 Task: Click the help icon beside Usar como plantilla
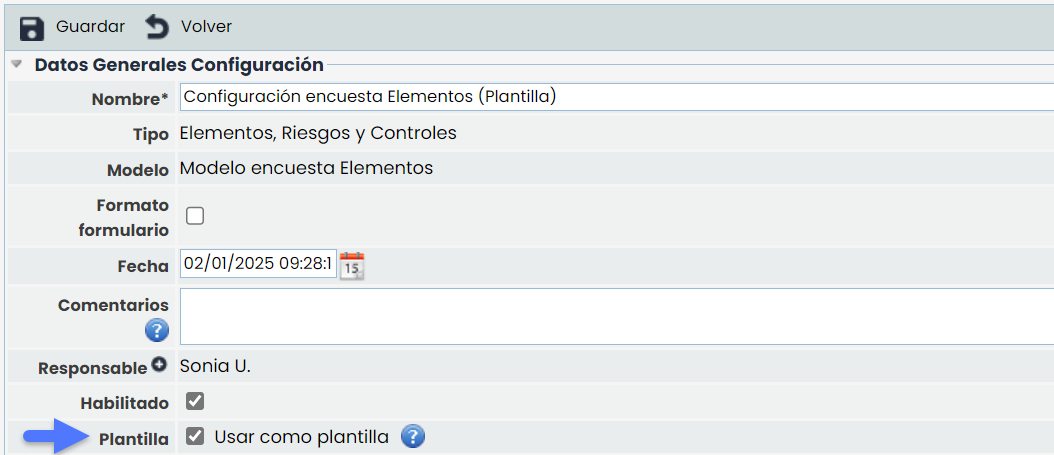point(413,437)
